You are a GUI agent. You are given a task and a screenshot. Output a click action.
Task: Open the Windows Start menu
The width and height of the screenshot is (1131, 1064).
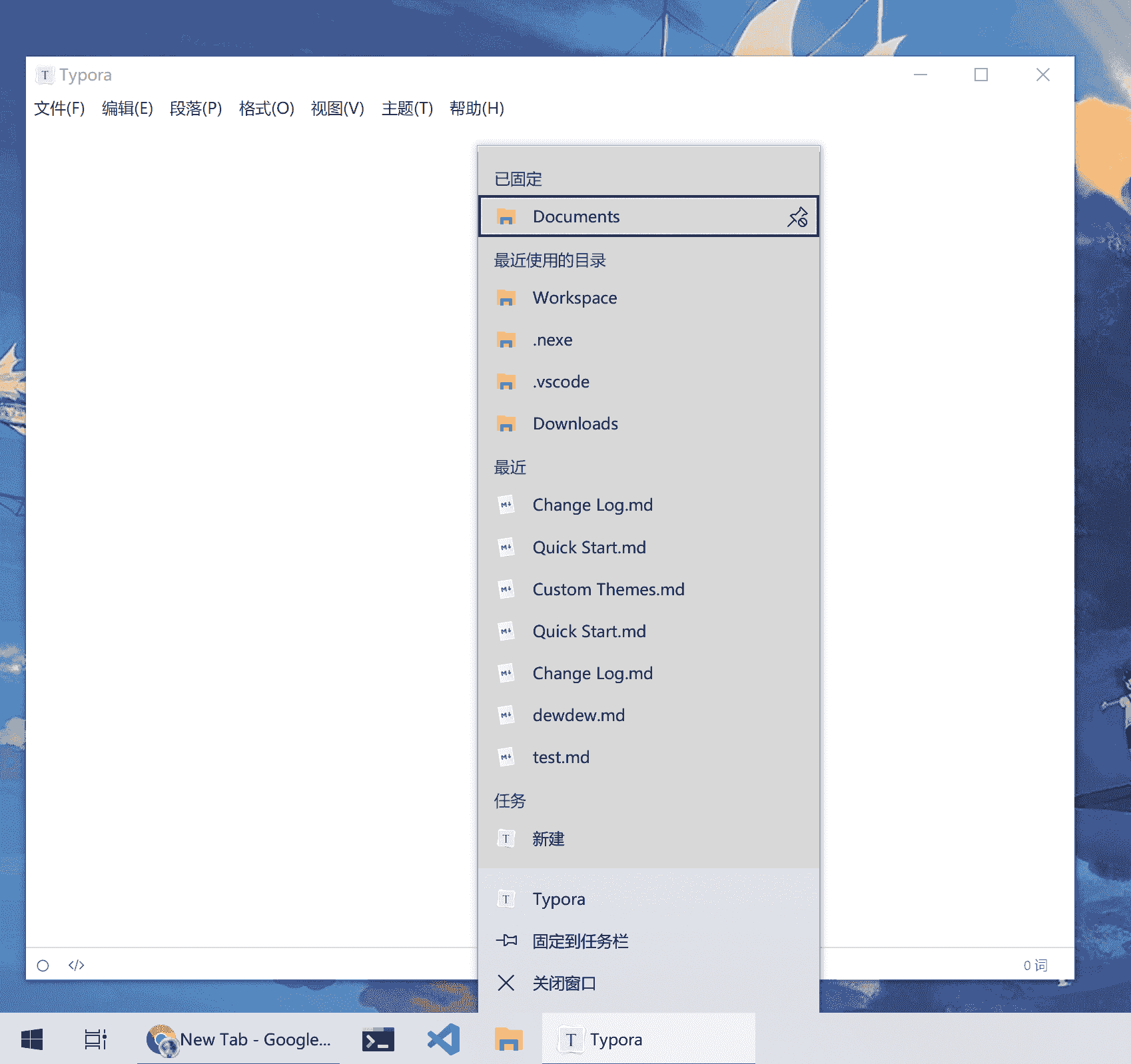pyautogui.click(x=32, y=1039)
